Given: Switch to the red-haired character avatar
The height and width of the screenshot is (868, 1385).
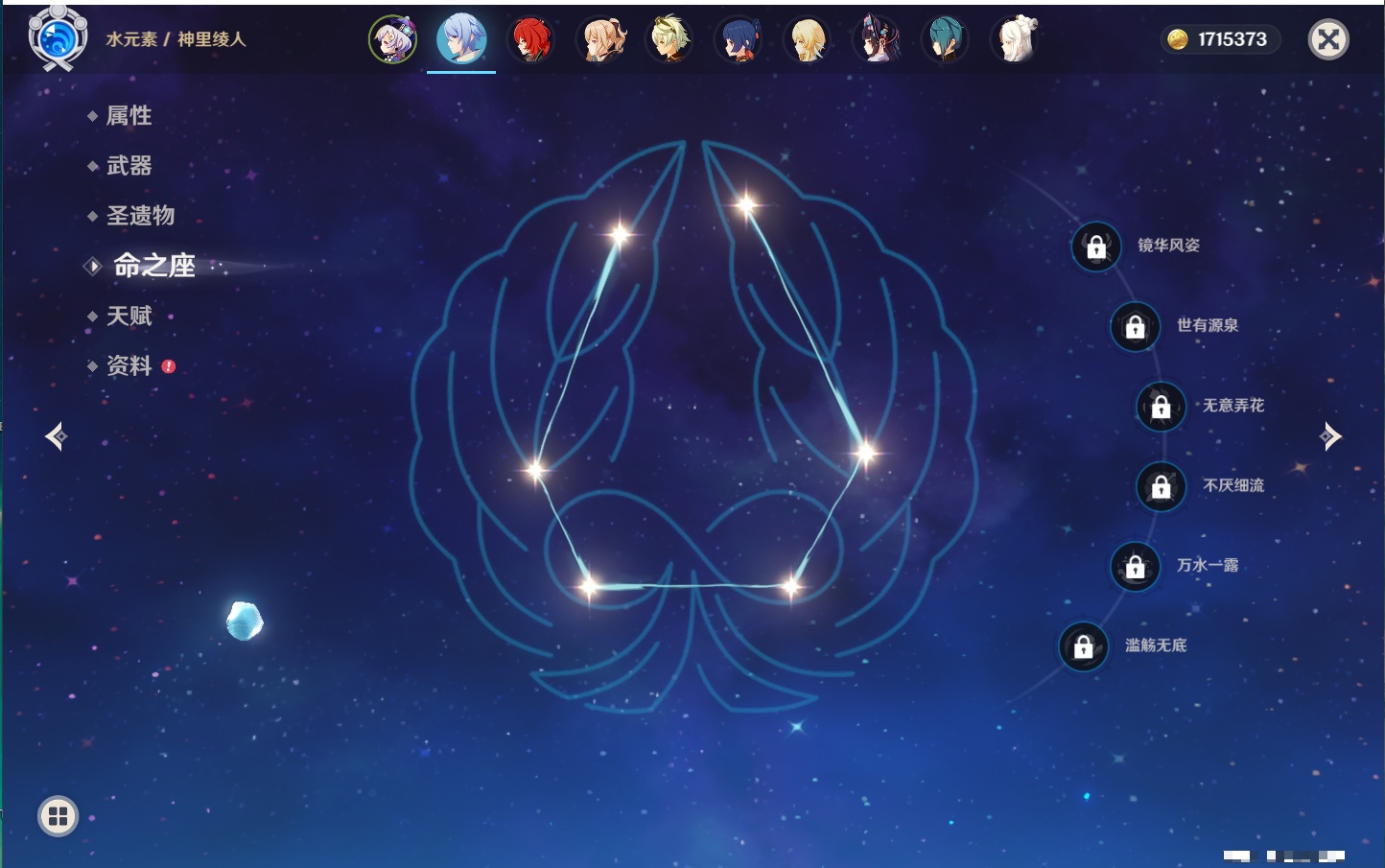Looking at the screenshot, I should tap(530, 39).
